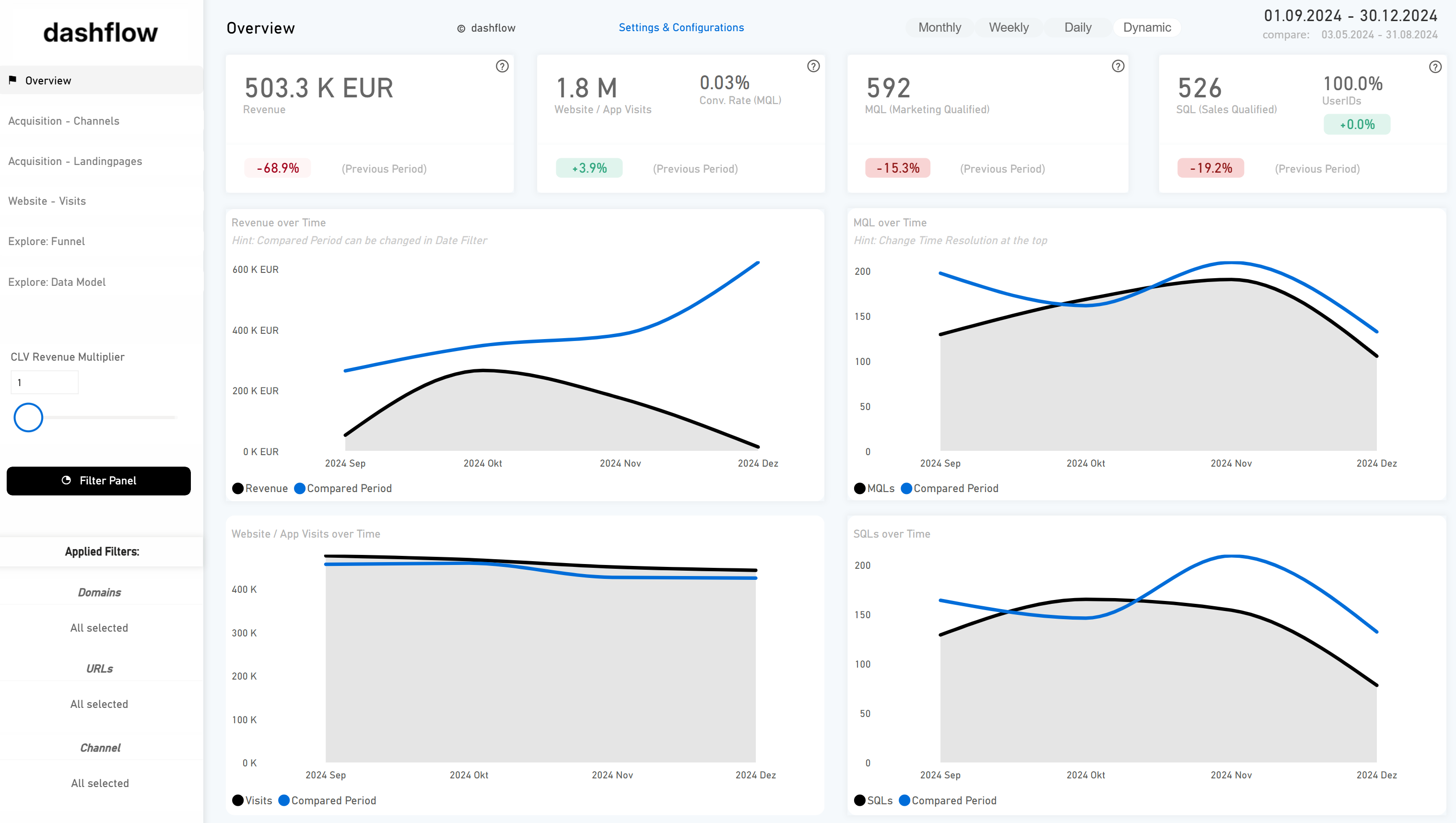The width and height of the screenshot is (1456, 823).
Task: Switch time resolution to Weekly
Action: (x=1009, y=27)
